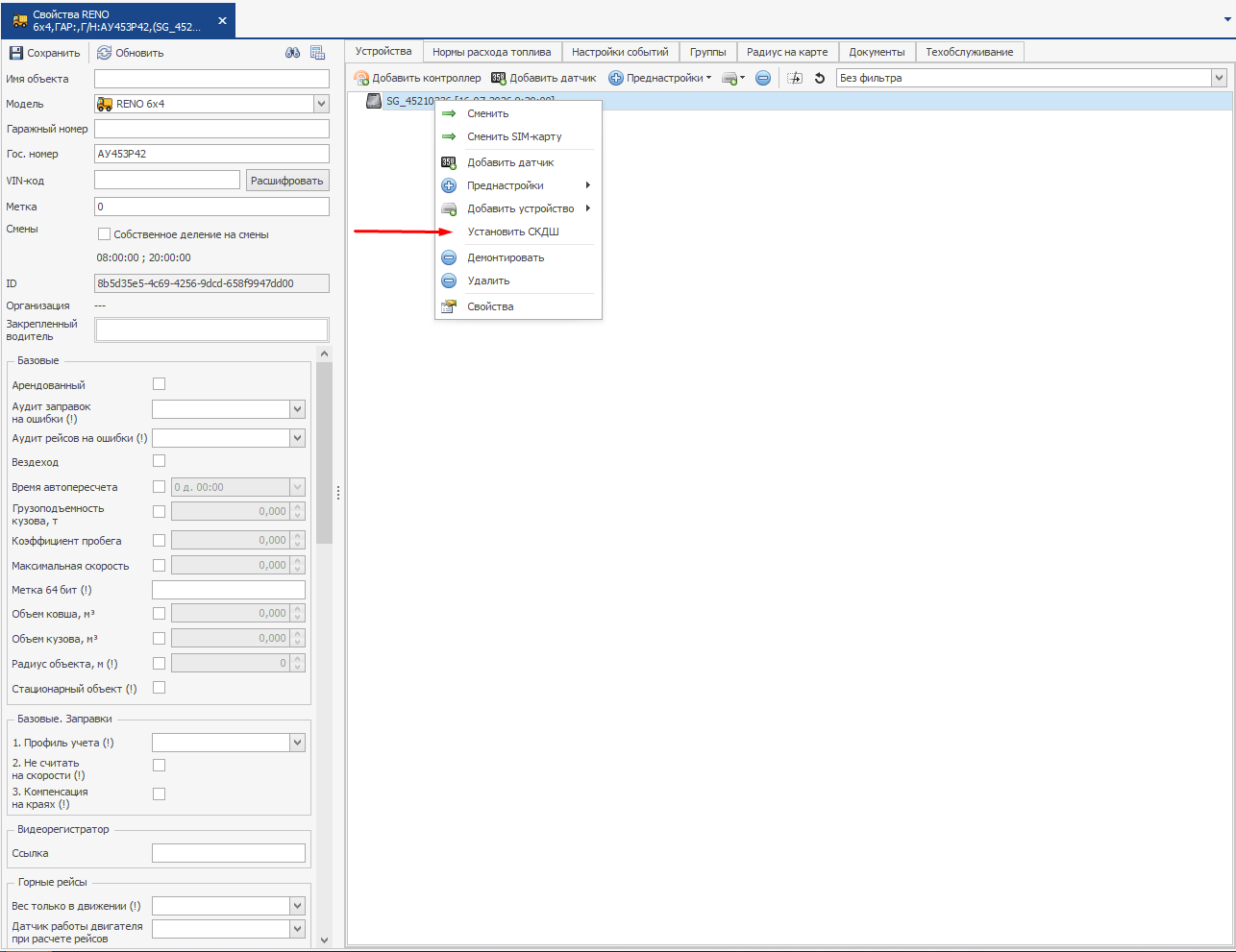Screen dimensions: 1236x952
Task: Click the properties panel scrollbar down arrow
Action: pyautogui.click(x=324, y=940)
